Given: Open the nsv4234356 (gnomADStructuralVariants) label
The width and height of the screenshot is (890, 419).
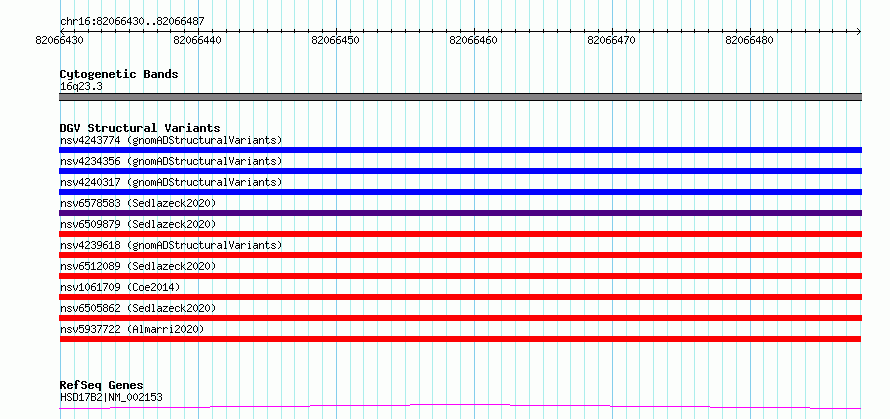Looking at the screenshot, I should [171, 161].
